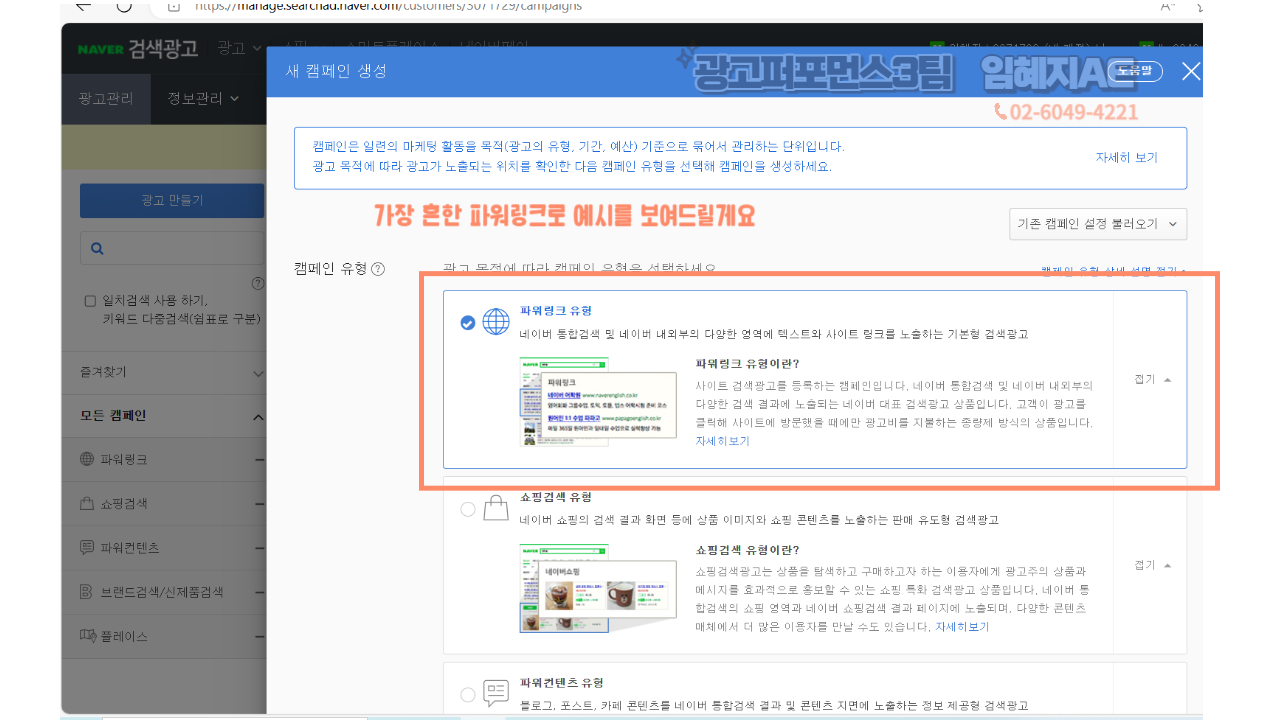Click the help icon above 일치검색 checkbox
This screenshot has height=720, width=1280.
(257, 284)
